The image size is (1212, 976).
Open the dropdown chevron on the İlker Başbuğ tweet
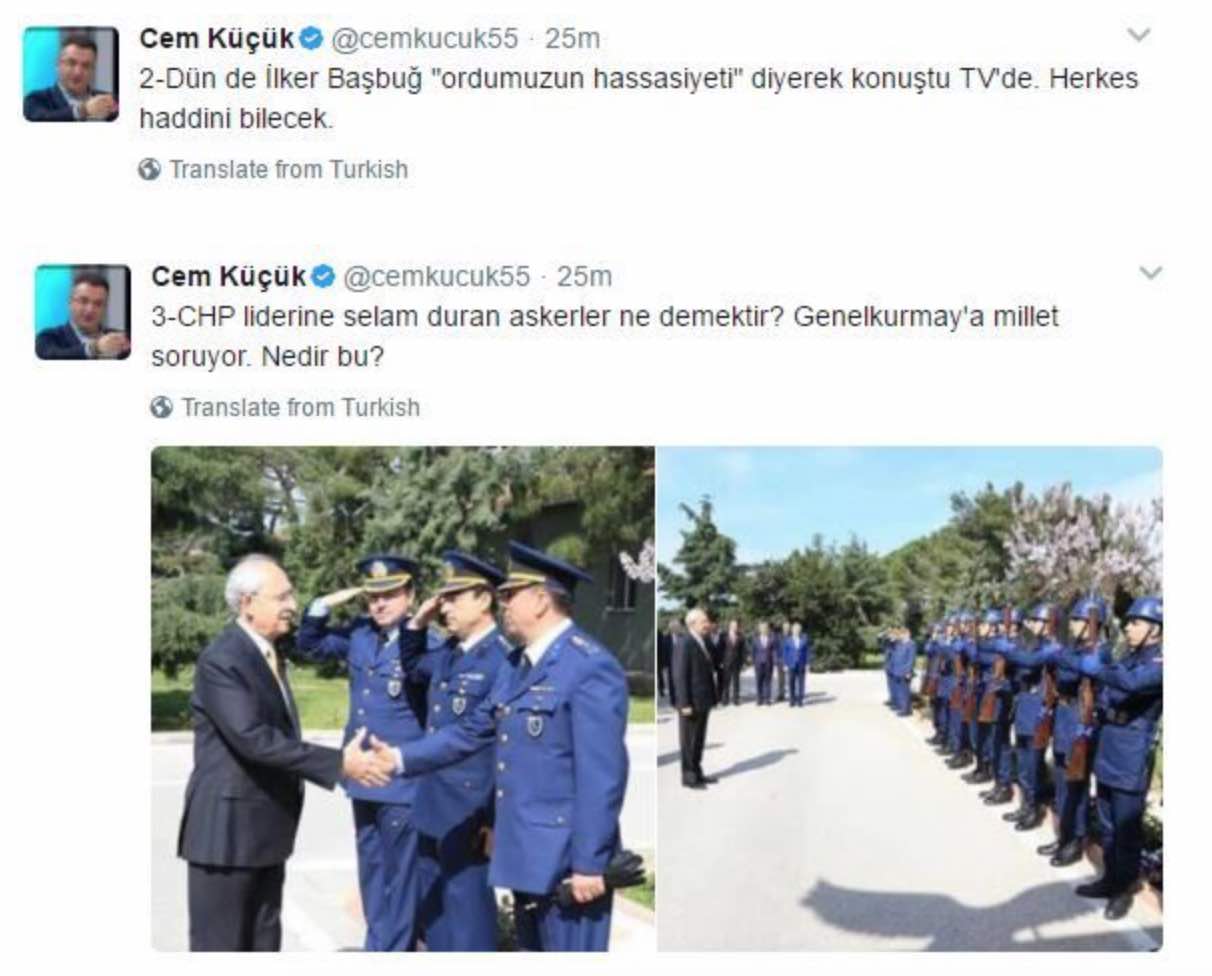click(1139, 35)
